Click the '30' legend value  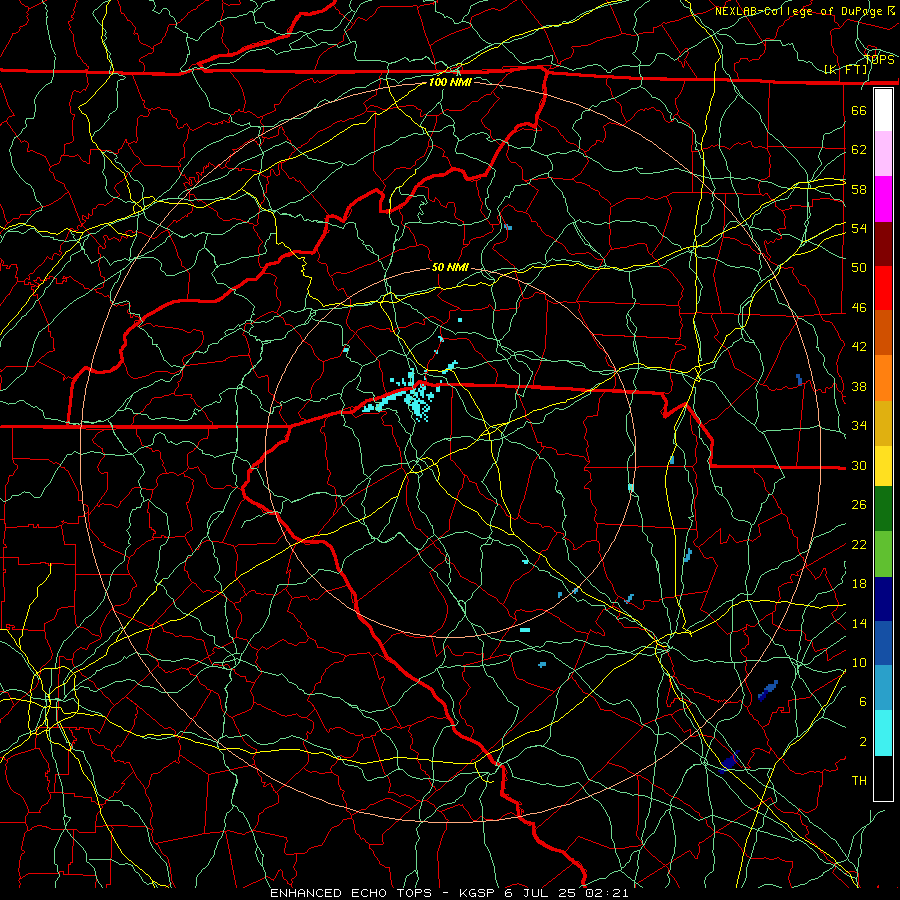click(x=859, y=465)
